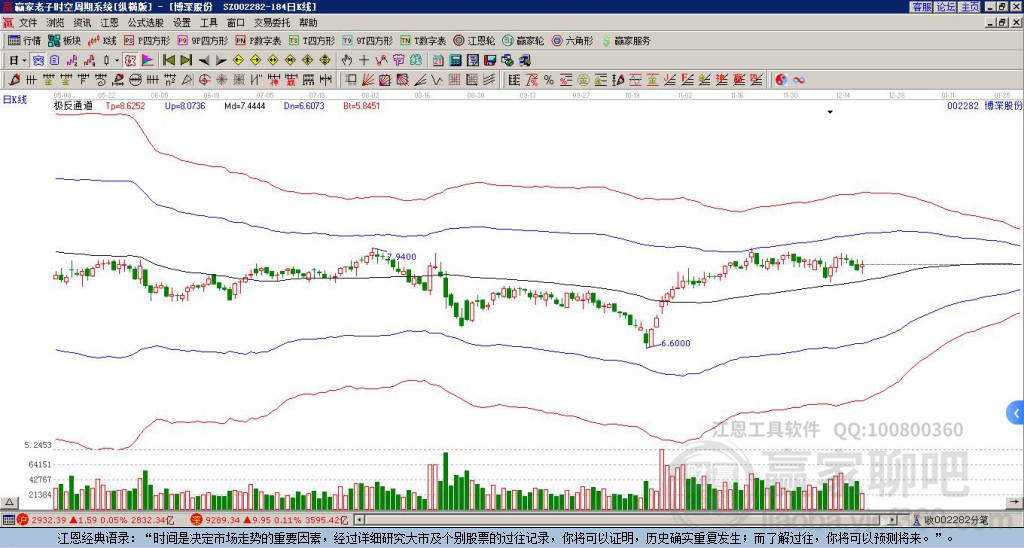1024x548 pixels.
Task: Switch to the K线 candlestick chart
Action: pyautogui.click(x=101, y=40)
